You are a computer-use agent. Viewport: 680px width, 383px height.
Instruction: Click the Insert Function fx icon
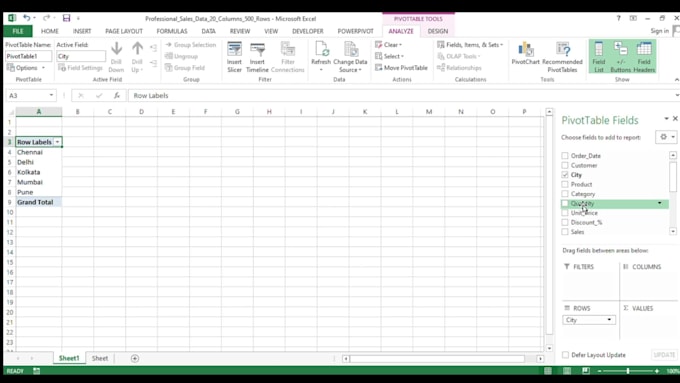tap(117, 95)
